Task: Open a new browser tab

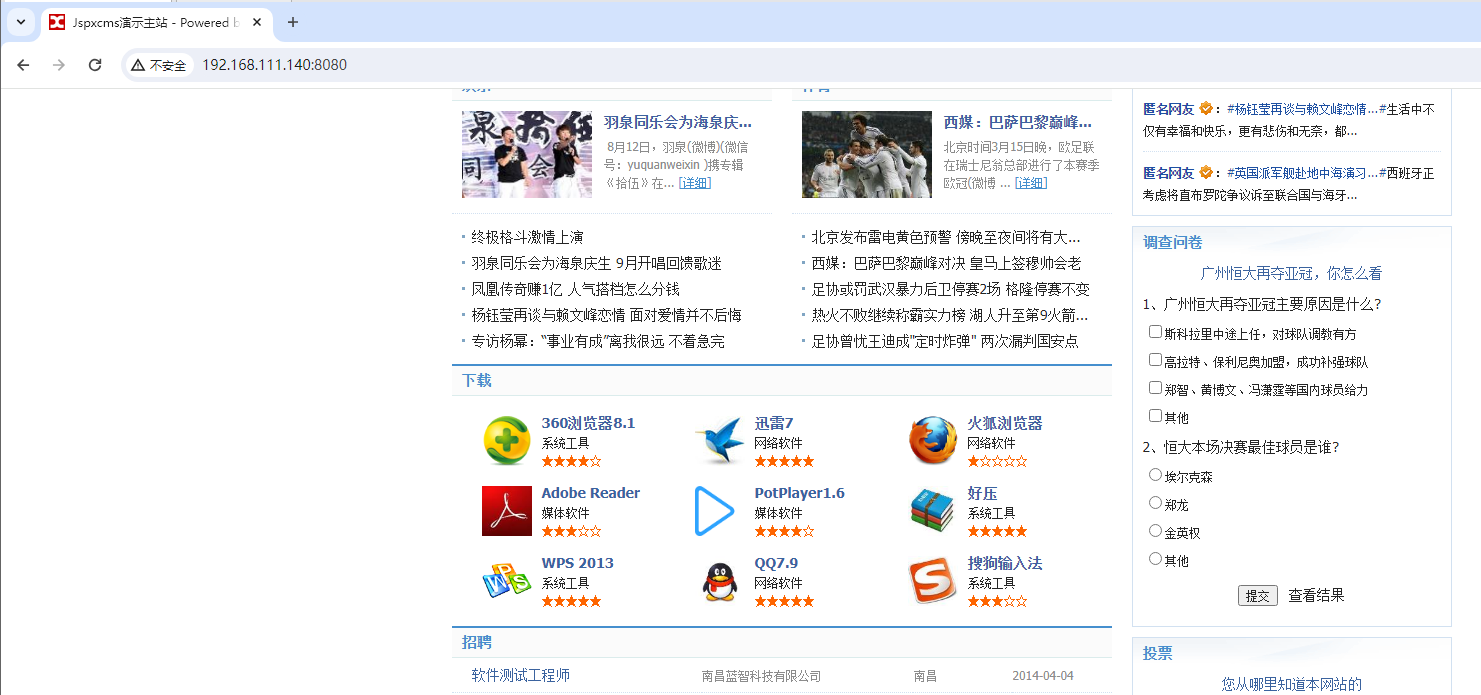Action: click(x=293, y=22)
